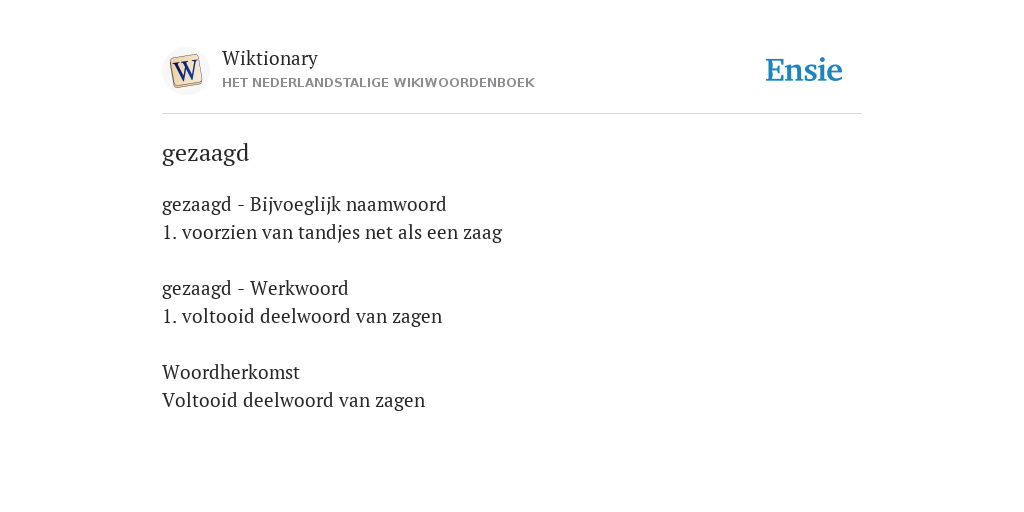This screenshot has height=512, width=1024.
Task: Click the Wiktionary source title
Action: (270, 59)
